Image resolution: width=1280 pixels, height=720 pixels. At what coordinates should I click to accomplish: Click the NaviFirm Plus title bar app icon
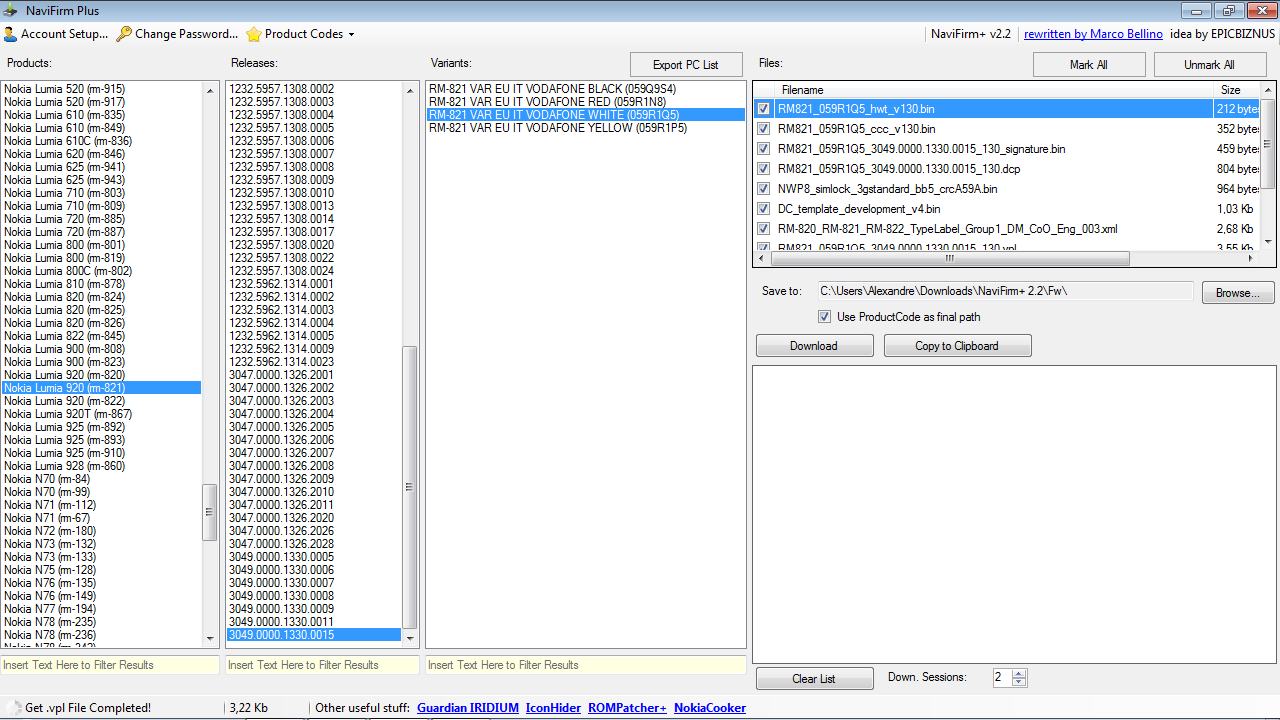(11, 10)
